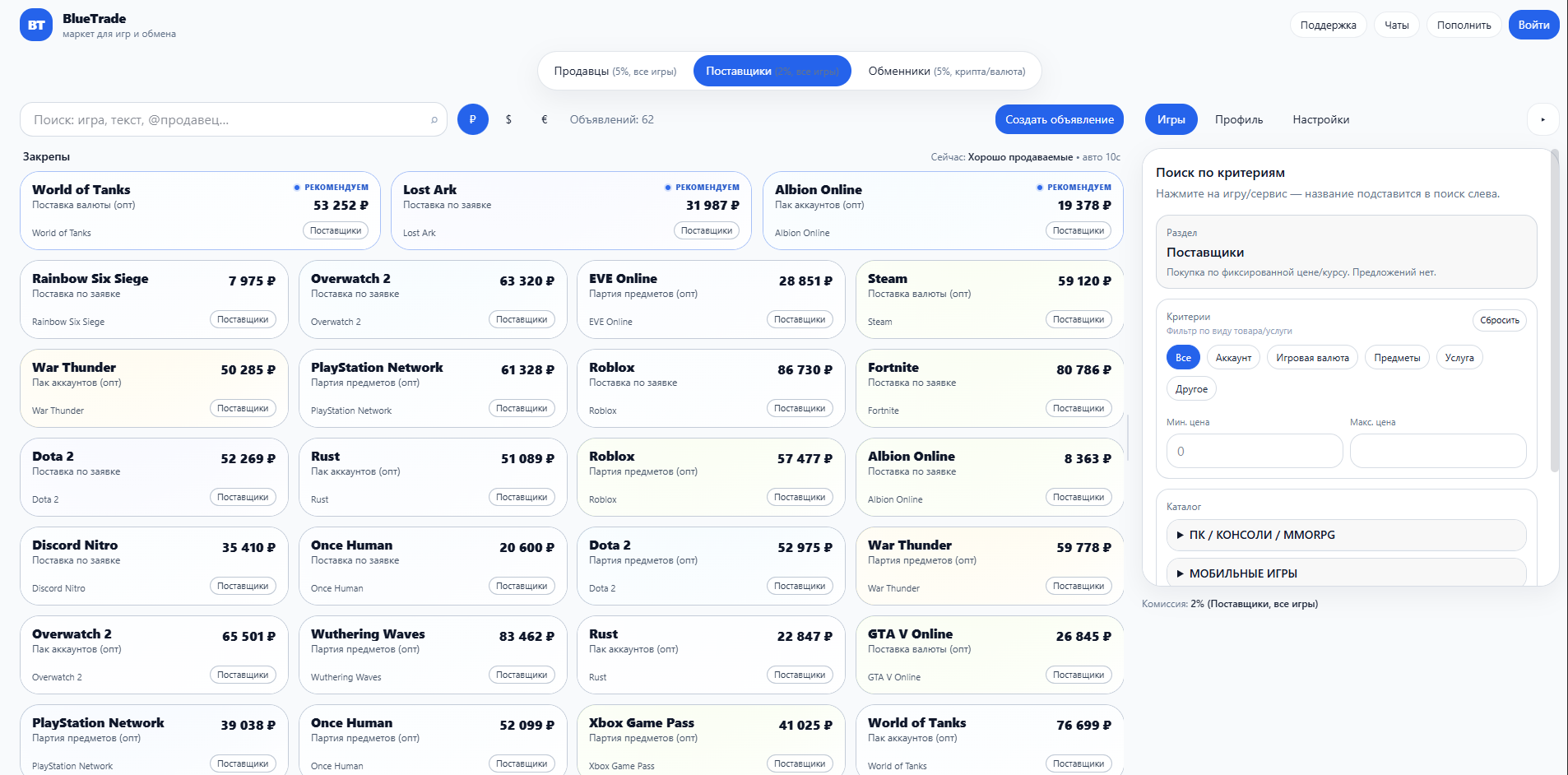Viewport: 1568px width, 775px height.
Task: Open the Once Human listing priced 20 600 ₽
Action: [x=433, y=566]
